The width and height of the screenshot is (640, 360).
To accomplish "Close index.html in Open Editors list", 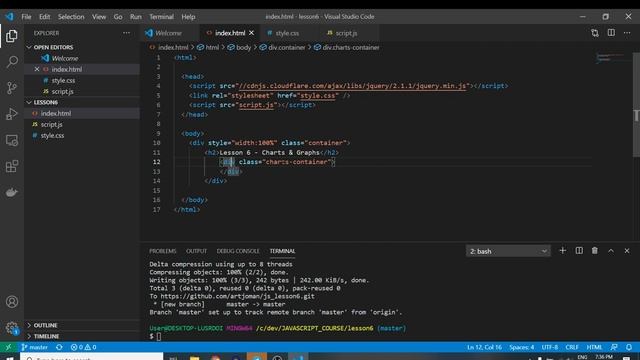I will tap(37, 69).
